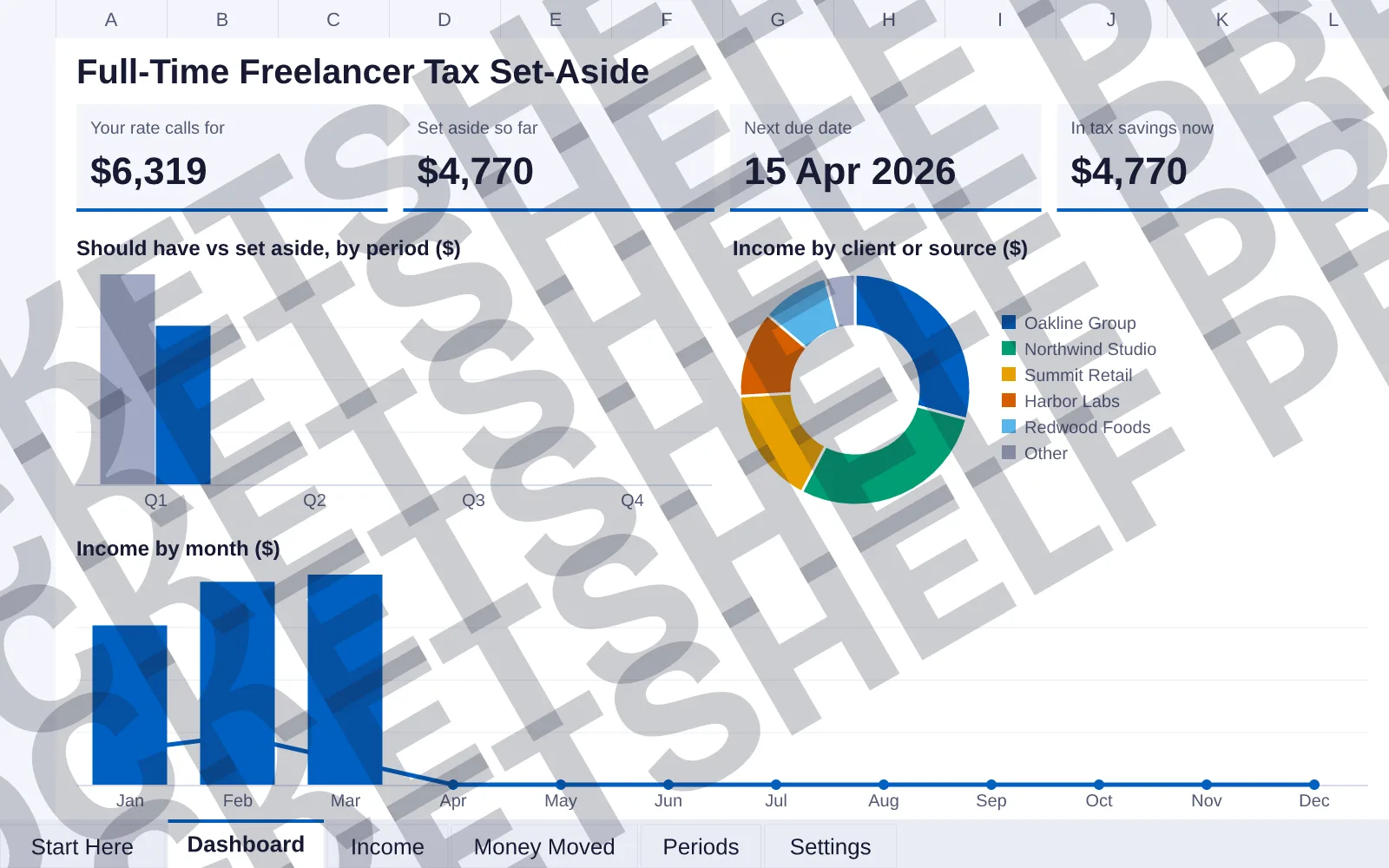This screenshot has width=1389, height=868.
Task: Switch to the Income sheet tab
Action: pyautogui.click(x=387, y=846)
